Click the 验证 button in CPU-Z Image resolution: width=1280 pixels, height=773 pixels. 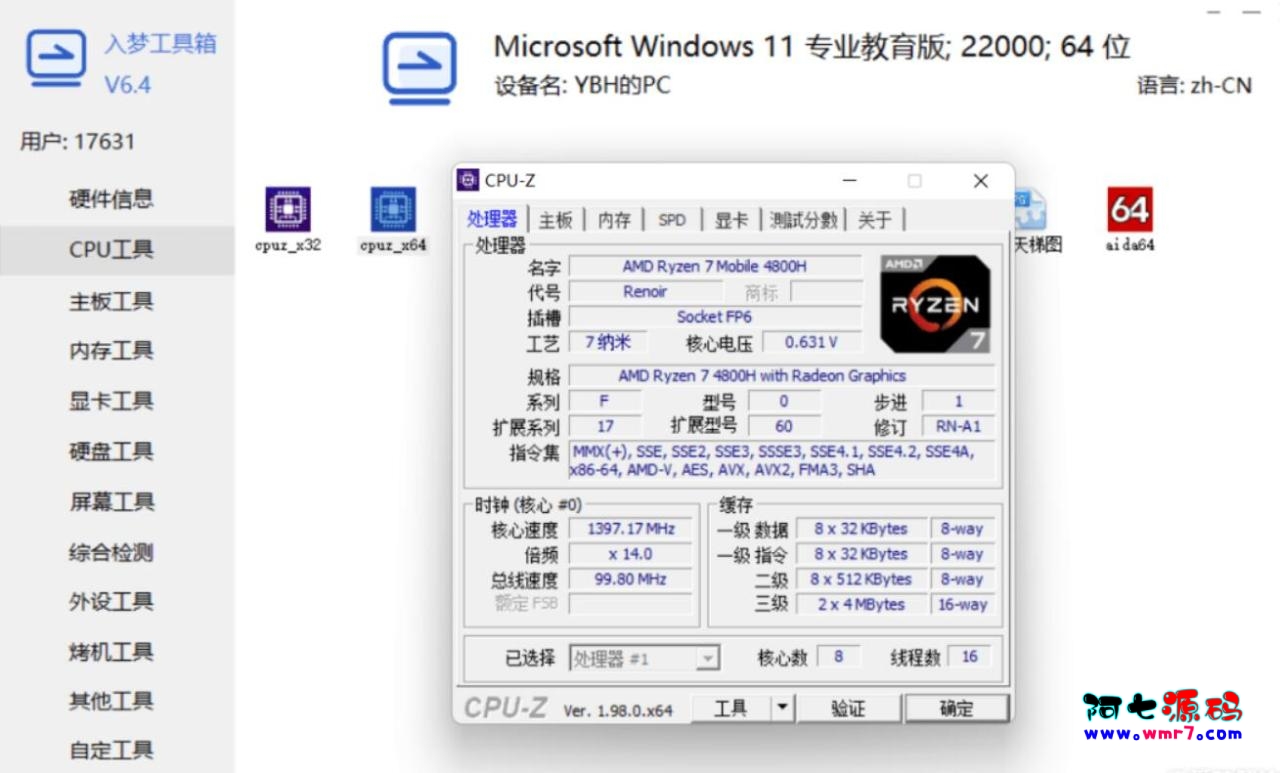[x=848, y=708]
